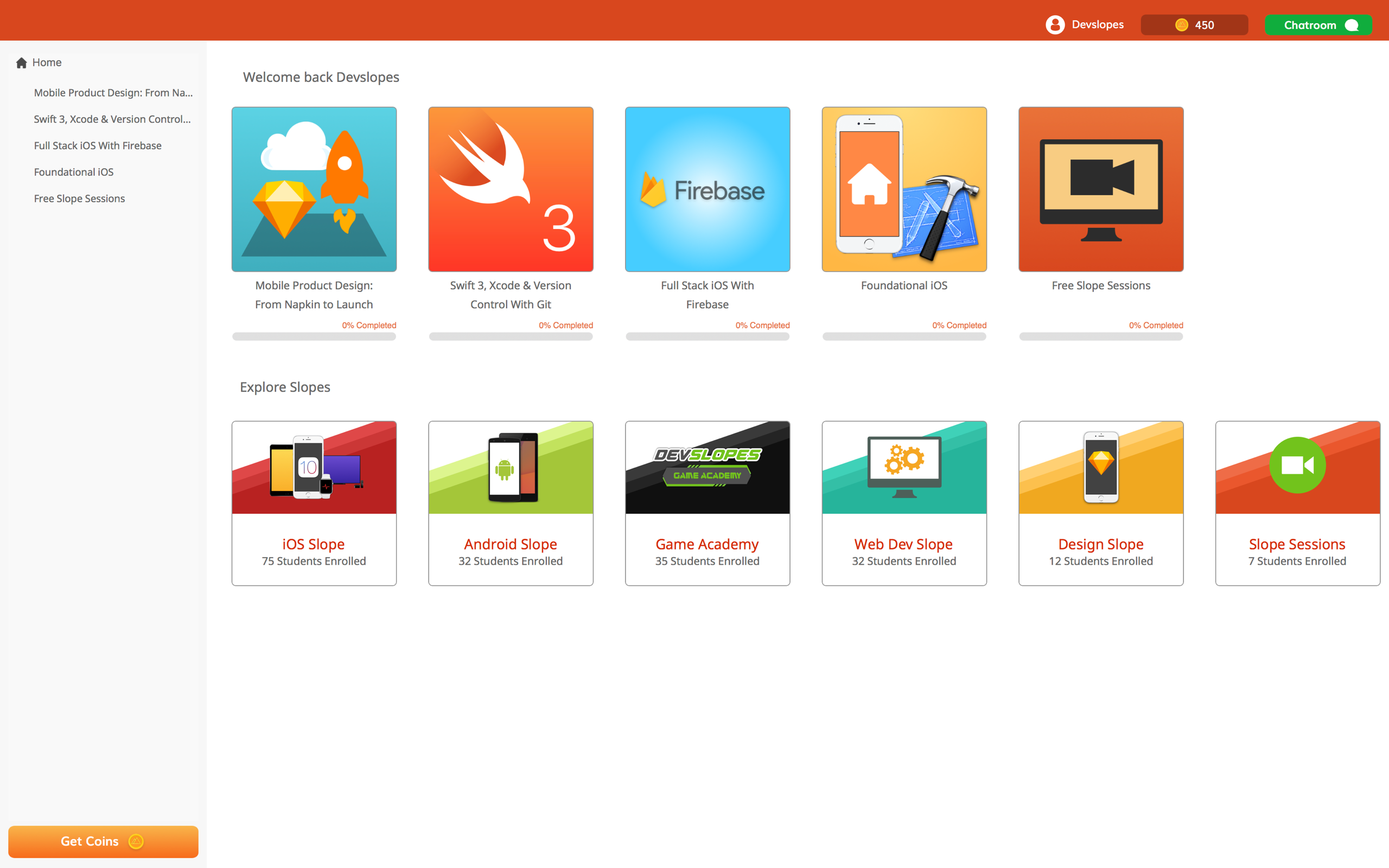Open the Design Slope card image
The width and height of the screenshot is (1389, 868).
click(x=1100, y=467)
